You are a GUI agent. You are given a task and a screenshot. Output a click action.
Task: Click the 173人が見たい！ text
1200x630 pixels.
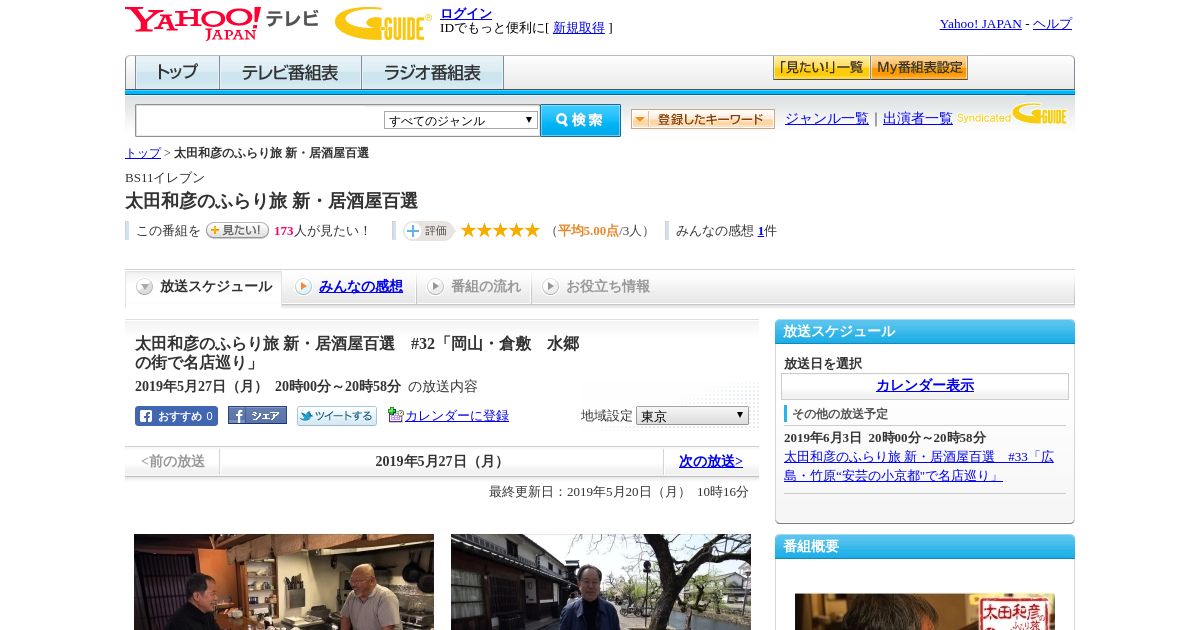pyautogui.click(x=322, y=231)
